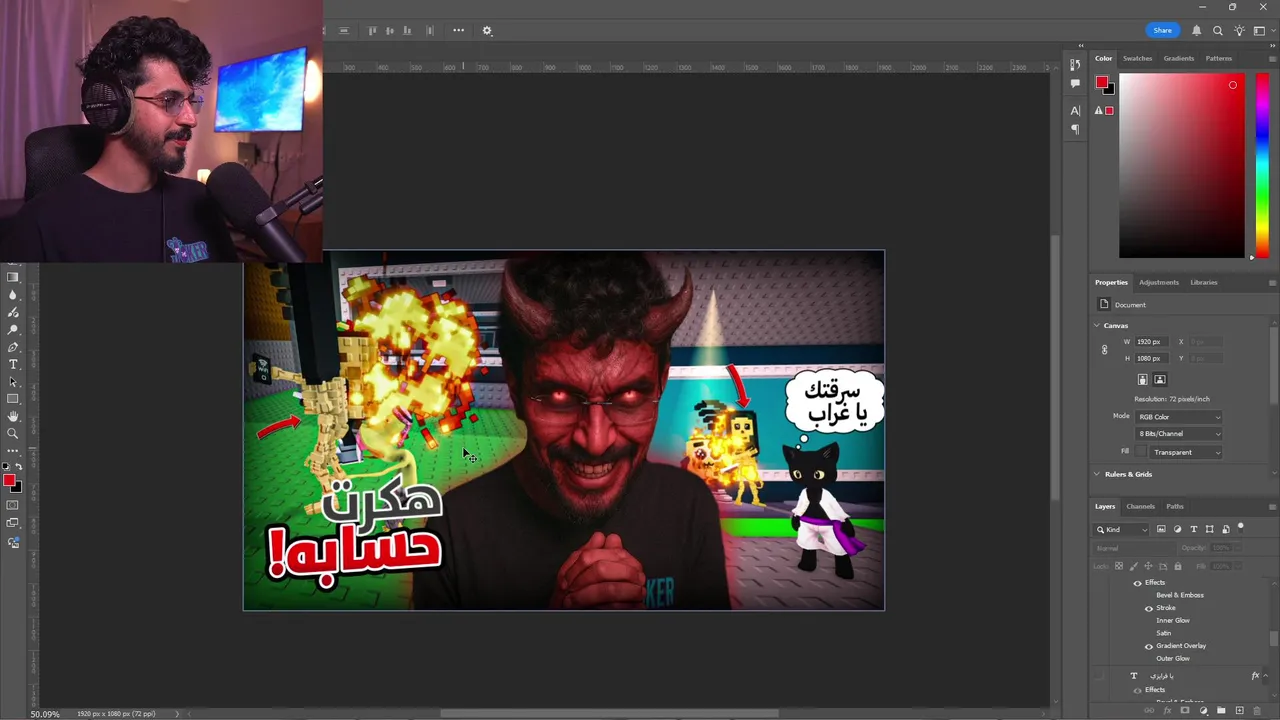Viewport: 1280px width, 720px height.
Task: Hide the Gradient Overlay effect
Action: click(1149, 646)
